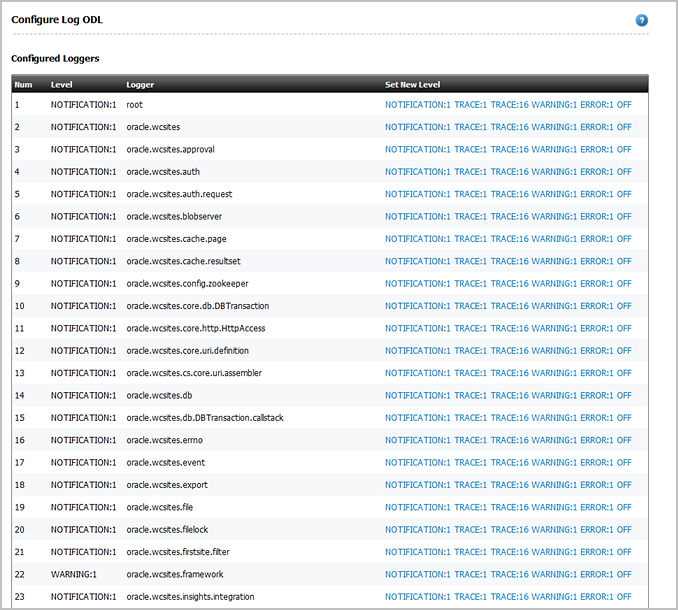Select row number 14 cell
This screenshot has height=610, width=678.
pyautogui.click(x=19, y=396)
